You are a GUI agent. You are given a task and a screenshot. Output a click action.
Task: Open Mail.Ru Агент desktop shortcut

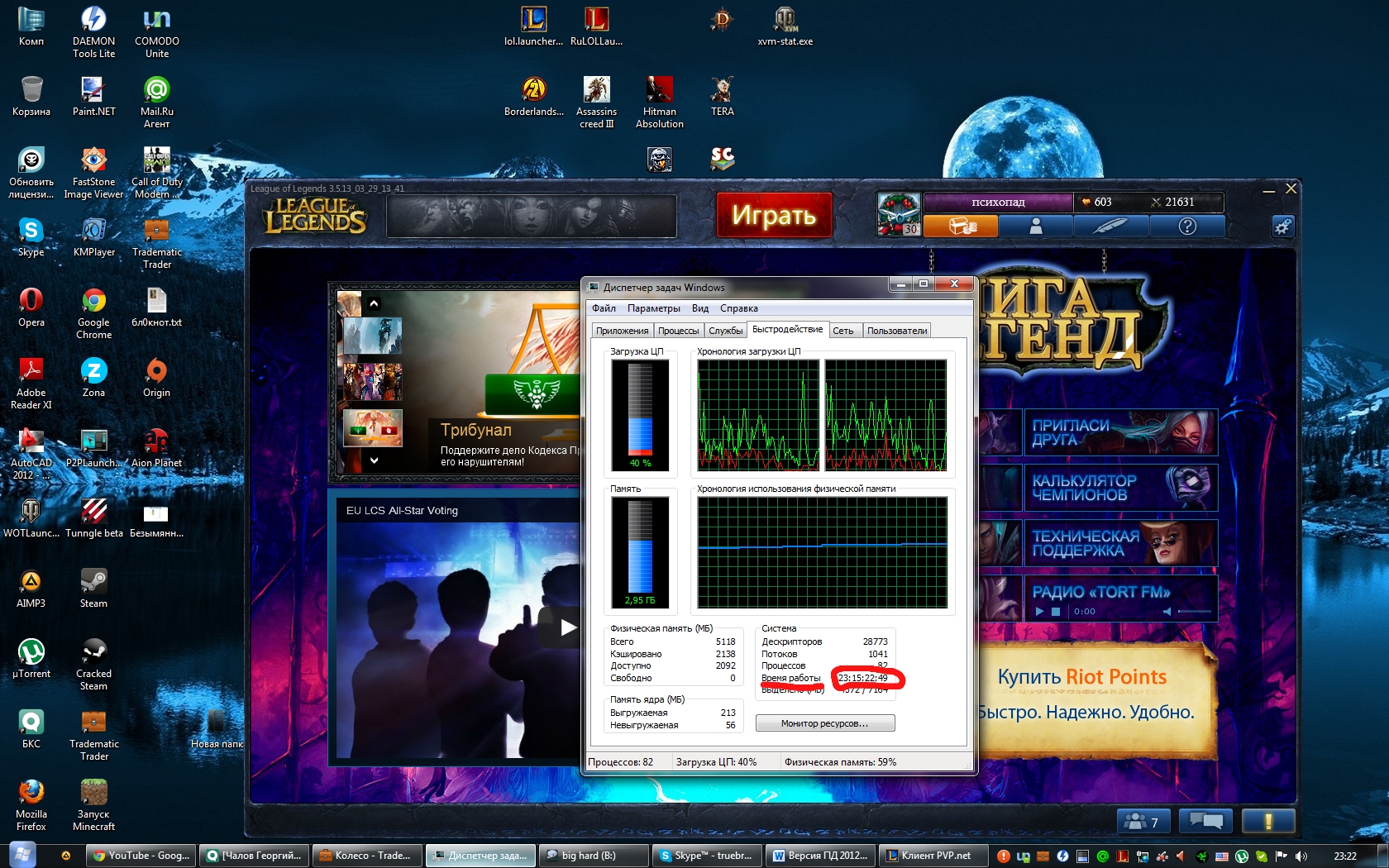point(156,103)
